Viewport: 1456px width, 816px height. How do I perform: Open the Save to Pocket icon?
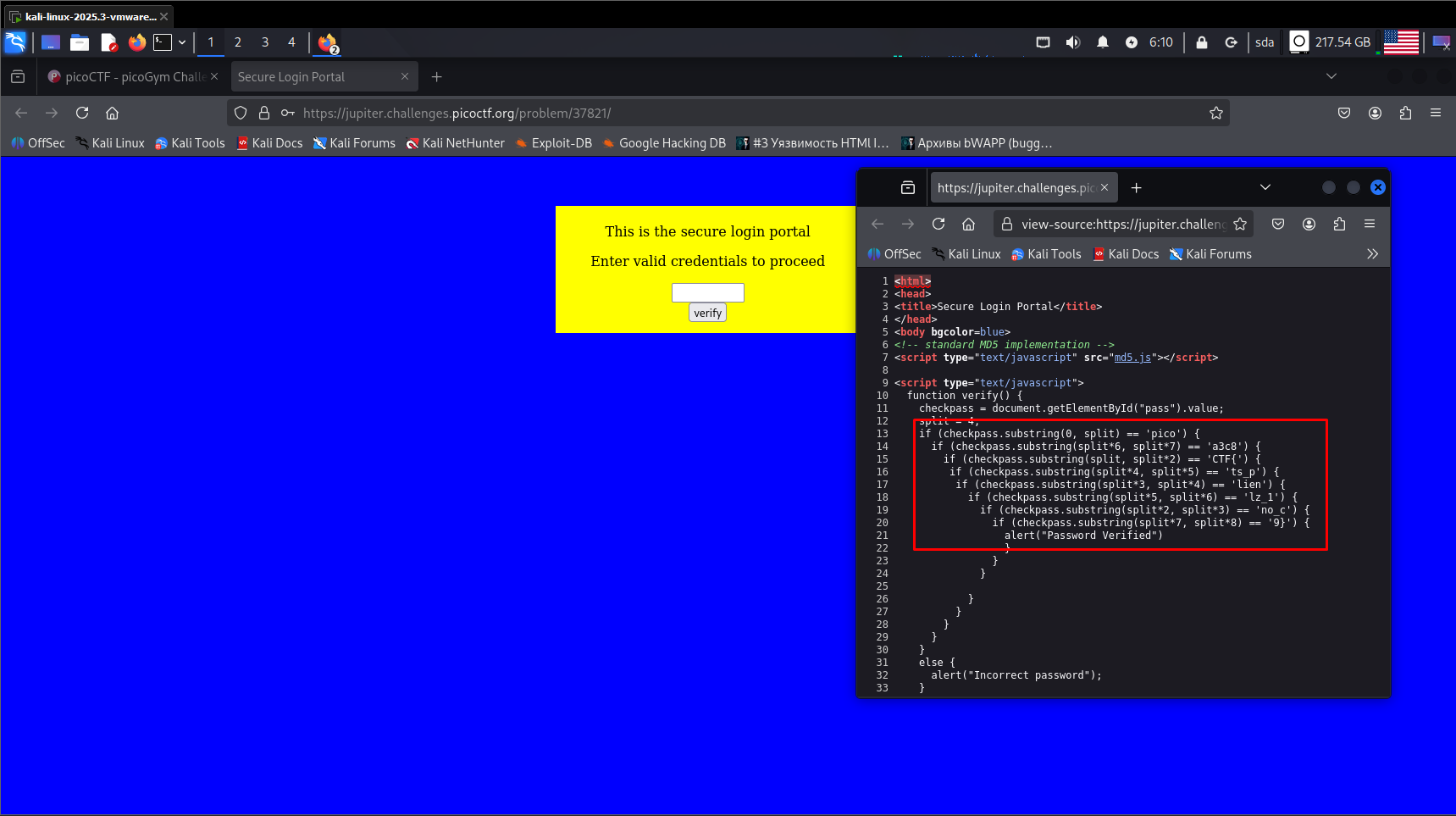point(1344,113)
